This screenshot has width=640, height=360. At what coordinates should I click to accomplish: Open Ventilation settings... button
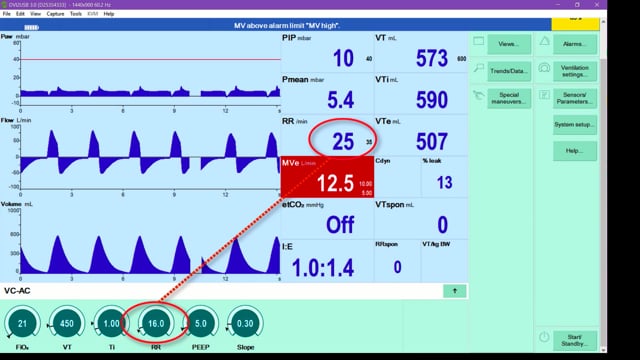(x=575, y=71)
